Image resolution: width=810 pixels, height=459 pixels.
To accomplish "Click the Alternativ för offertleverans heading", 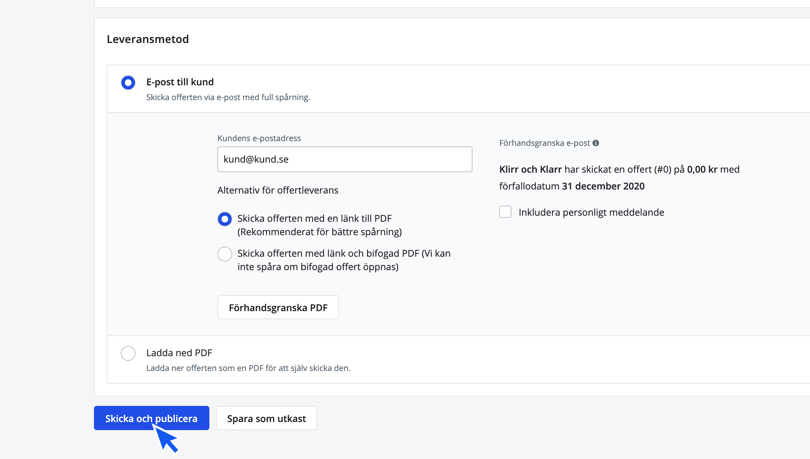I will tap(278, 190).
